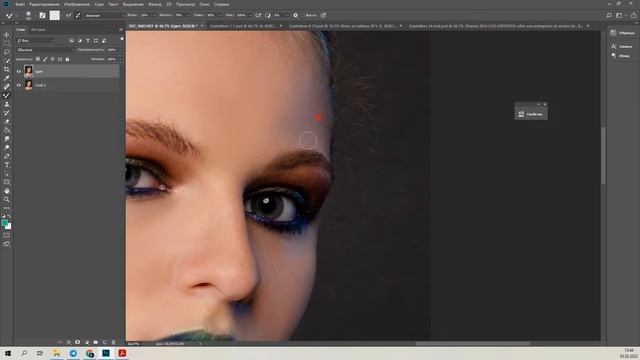Screen dimensions: 640x360
Task: Toggle layer filtering switch in Layers panel
Action: [122, 39]
